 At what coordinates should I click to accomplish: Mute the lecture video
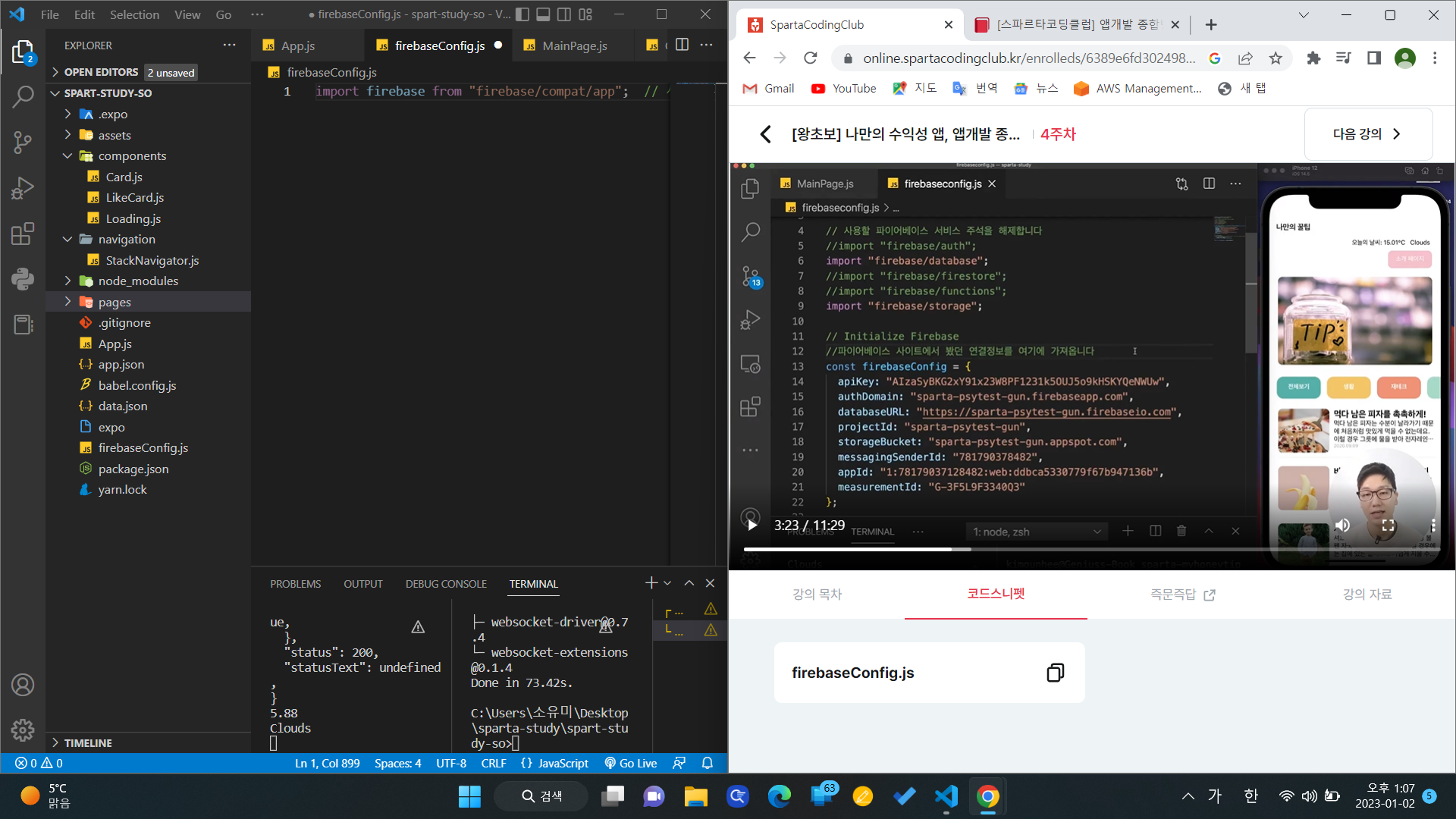pos(1342,525)
